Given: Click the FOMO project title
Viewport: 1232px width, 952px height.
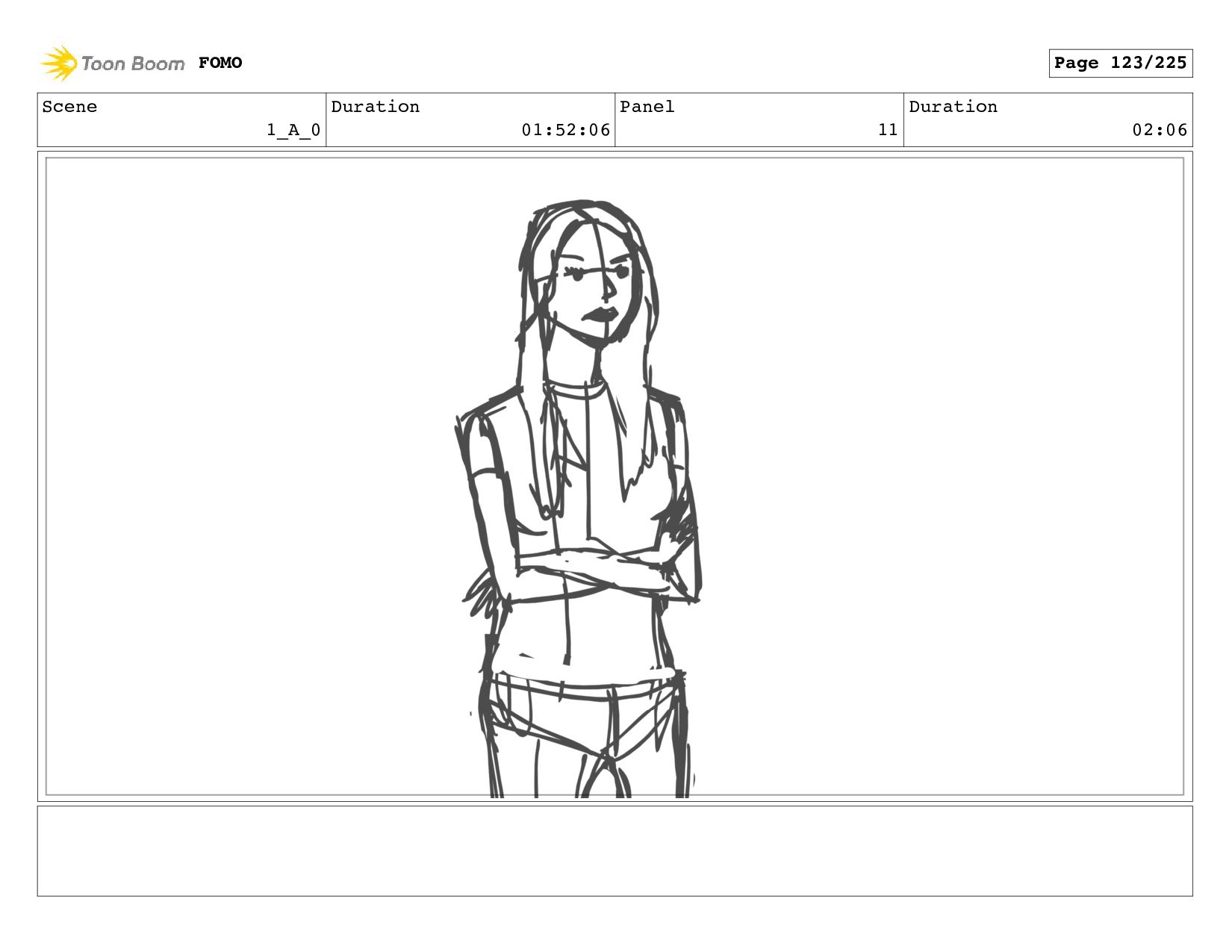Looking at the screenshot, I should click(220, 63).
